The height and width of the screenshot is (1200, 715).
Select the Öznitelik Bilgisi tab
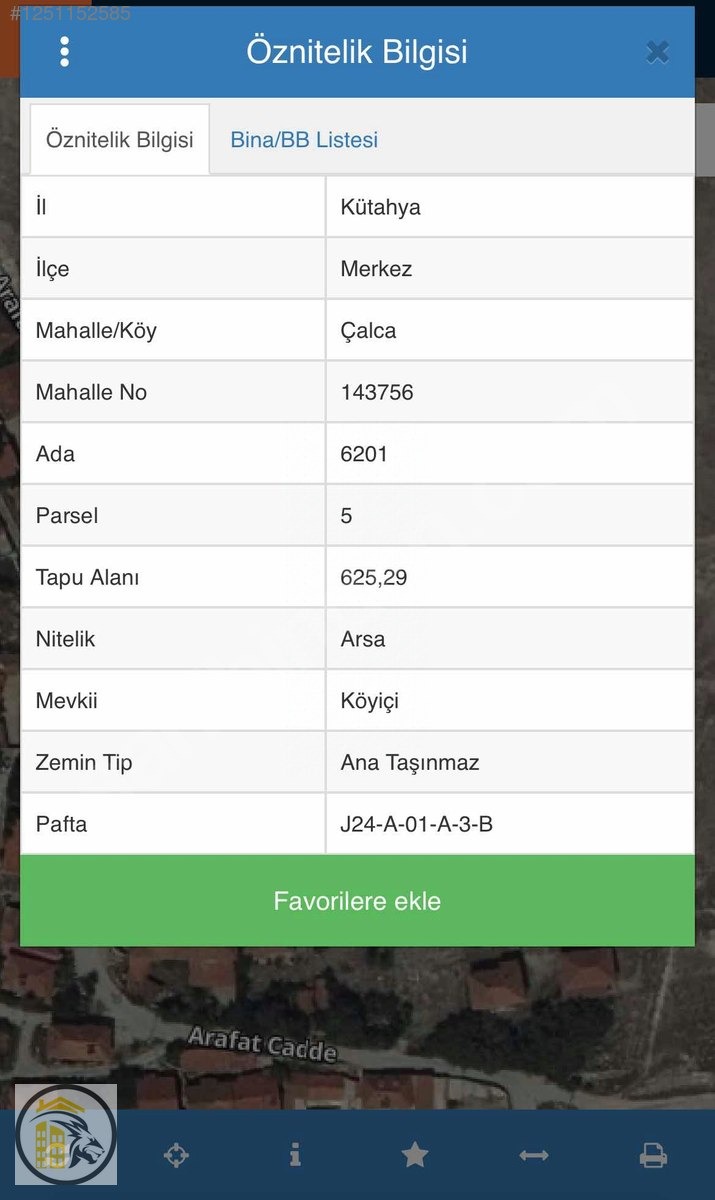coord(120,140)
